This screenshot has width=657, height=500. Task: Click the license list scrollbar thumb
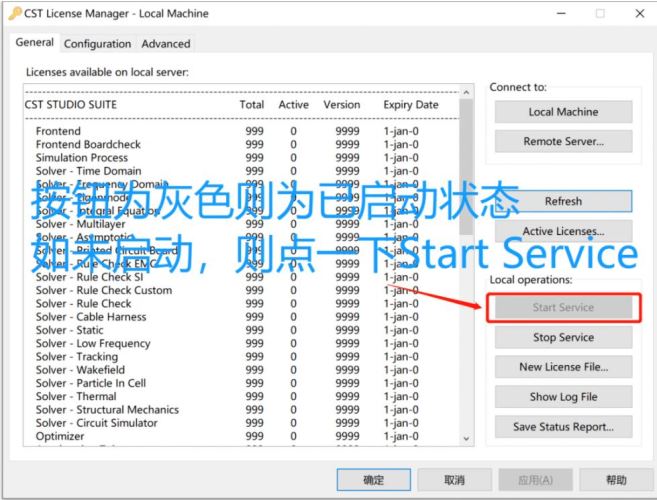click(x=466, y=167)
